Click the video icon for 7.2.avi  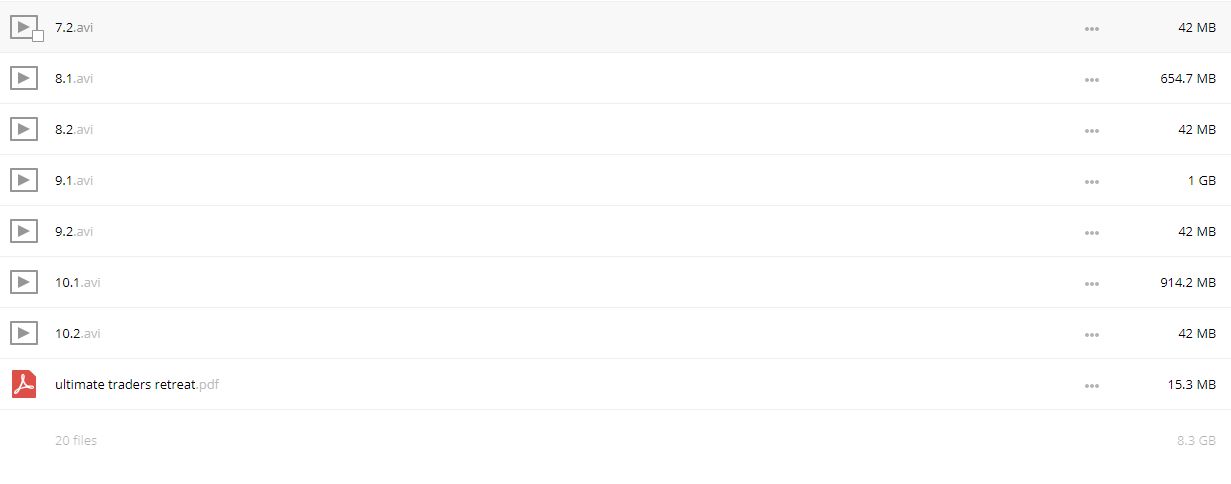[x=24, y=27]
